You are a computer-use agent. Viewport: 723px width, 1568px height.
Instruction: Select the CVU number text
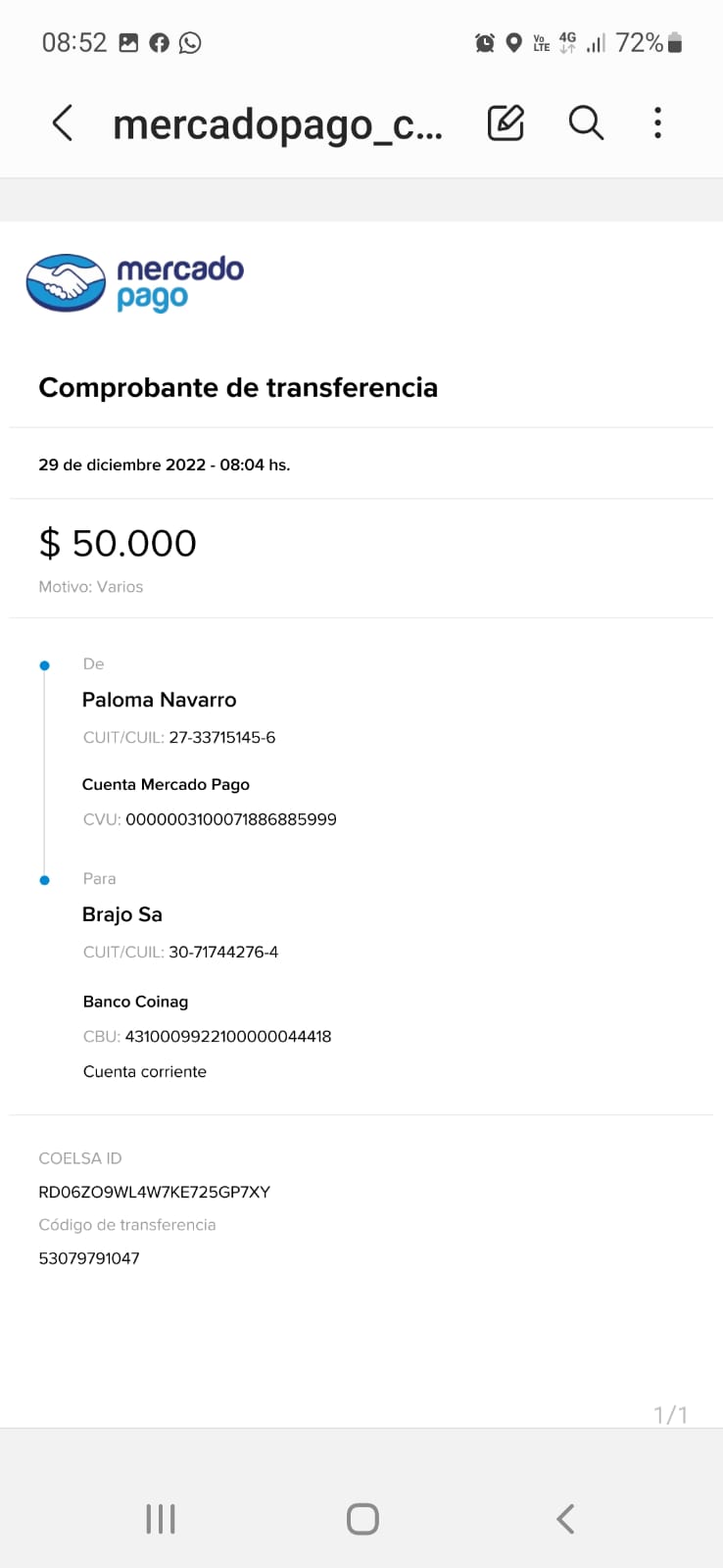pyautogui.click(x=231, y=819)
